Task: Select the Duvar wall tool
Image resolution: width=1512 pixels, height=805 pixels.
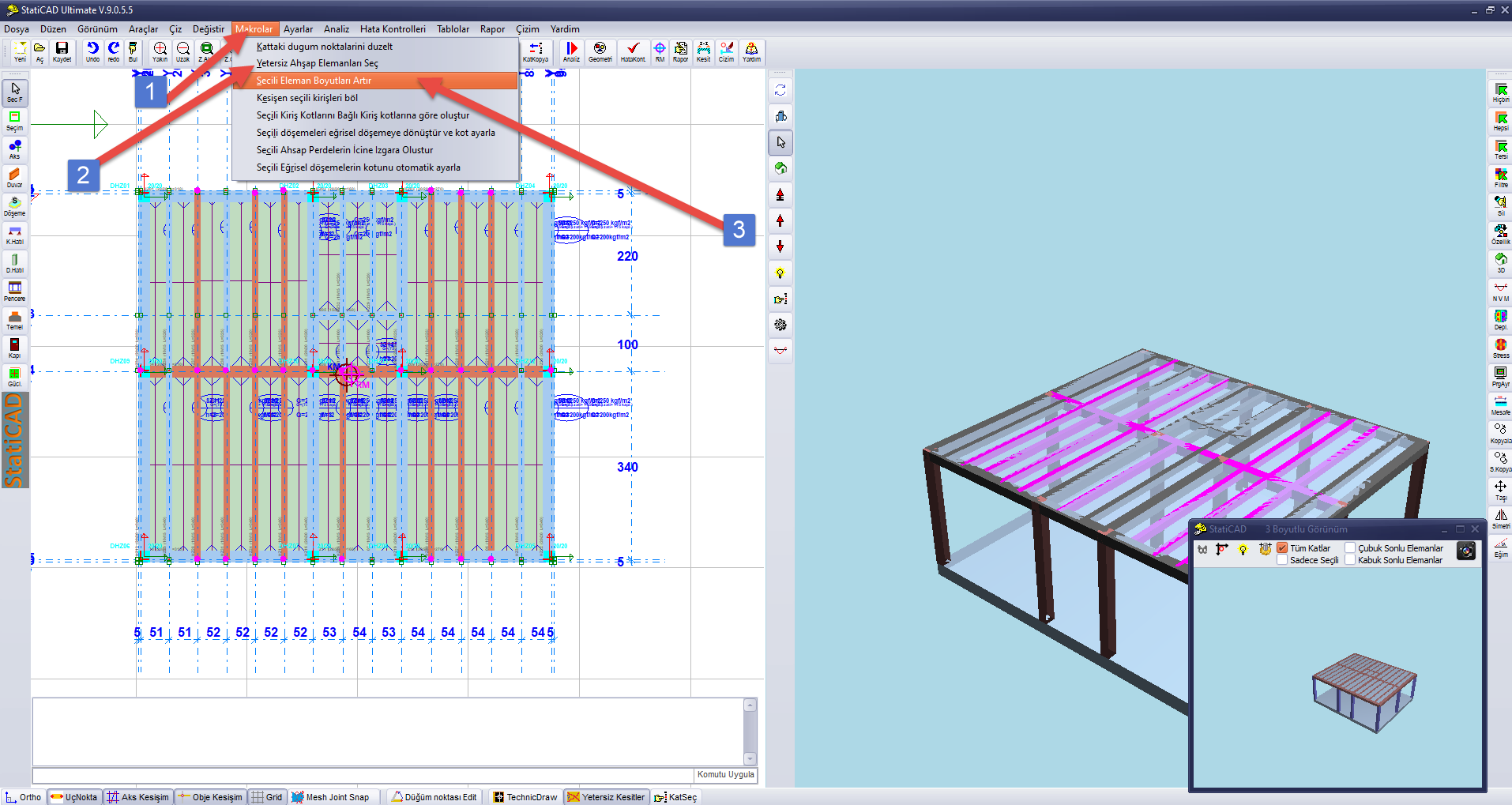Action: pyautogui.click(x=14, y=178)
